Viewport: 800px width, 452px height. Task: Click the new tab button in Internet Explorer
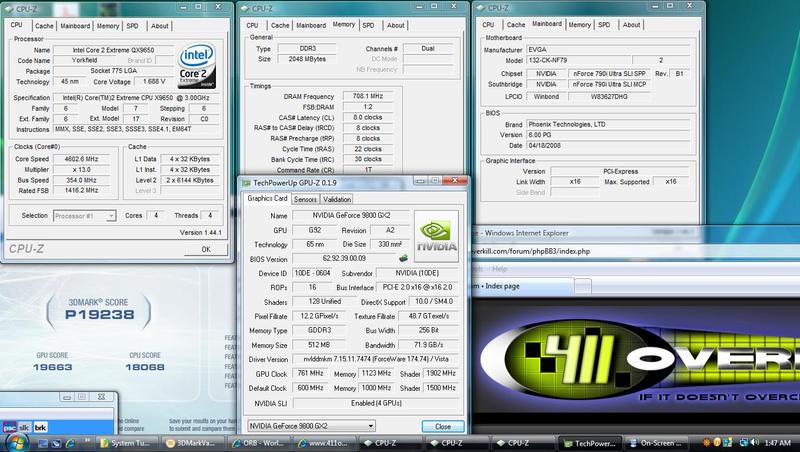click(583, 286)
